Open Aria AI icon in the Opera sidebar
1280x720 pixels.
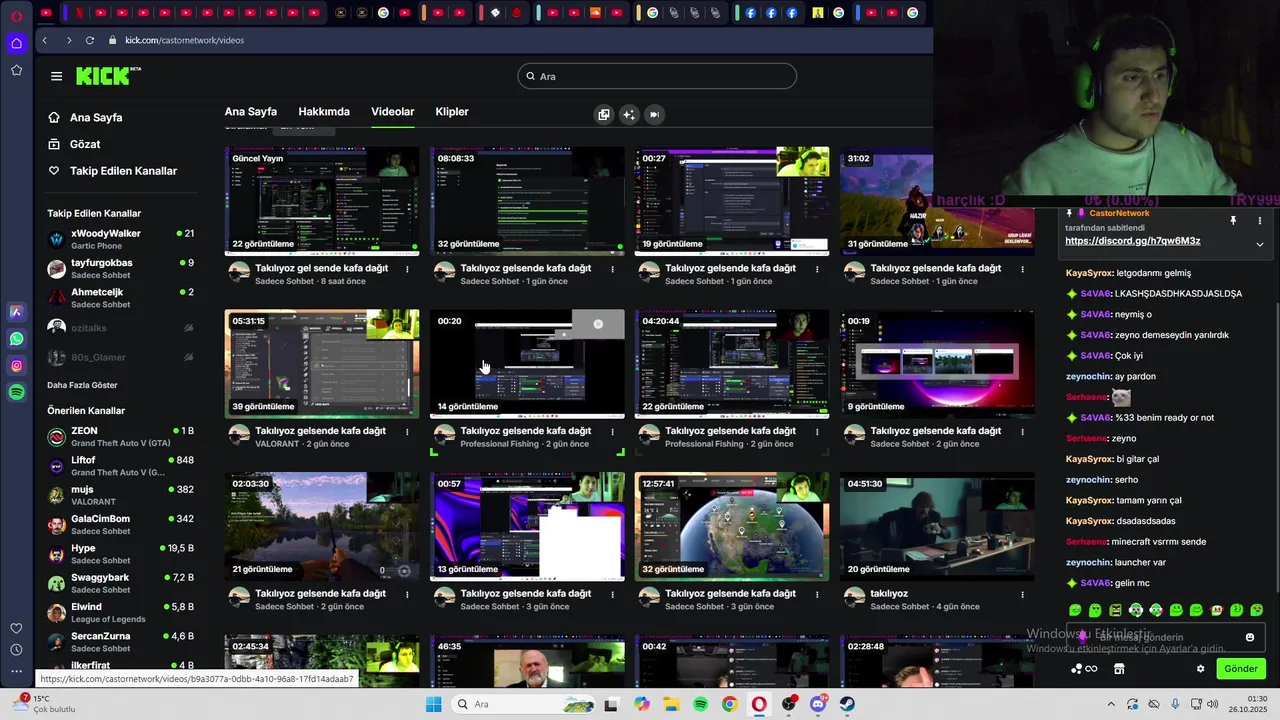[16, 312]
